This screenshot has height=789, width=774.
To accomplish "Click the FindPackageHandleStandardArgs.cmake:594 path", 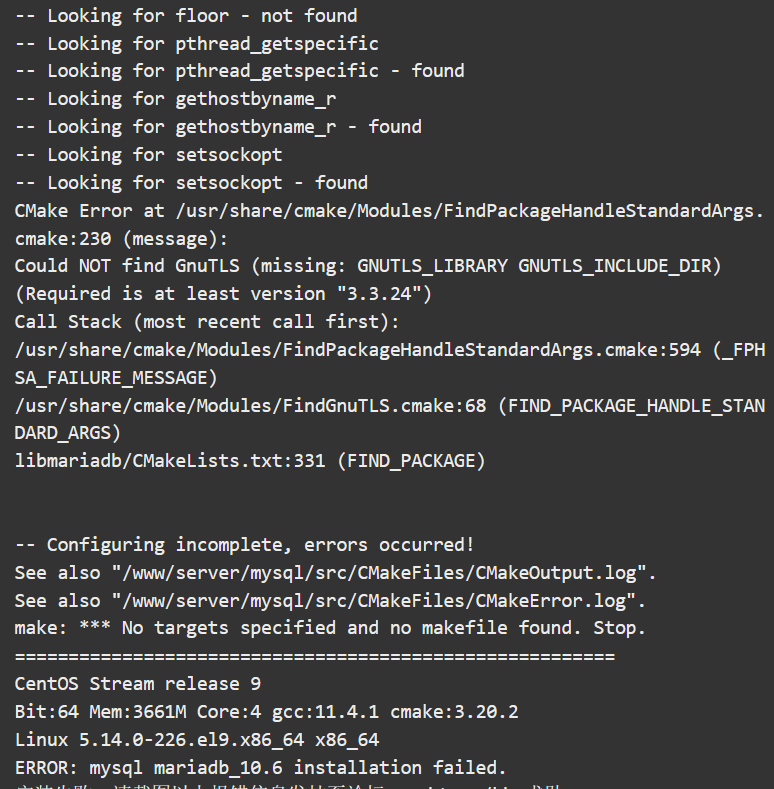I will (358, 350).
